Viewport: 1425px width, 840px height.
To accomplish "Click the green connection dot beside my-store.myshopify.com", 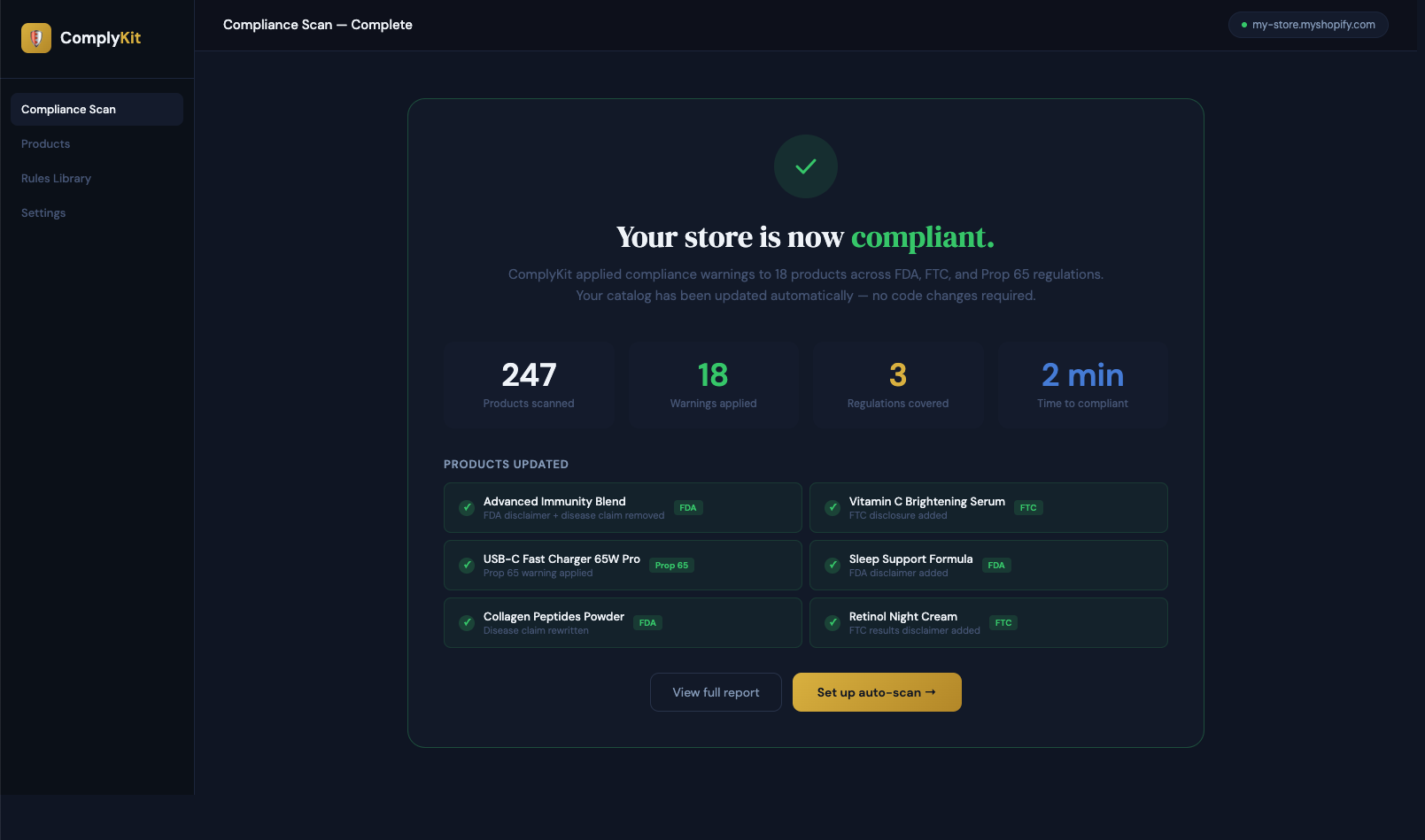I will pyautogui.click(x=1243, y=25).
